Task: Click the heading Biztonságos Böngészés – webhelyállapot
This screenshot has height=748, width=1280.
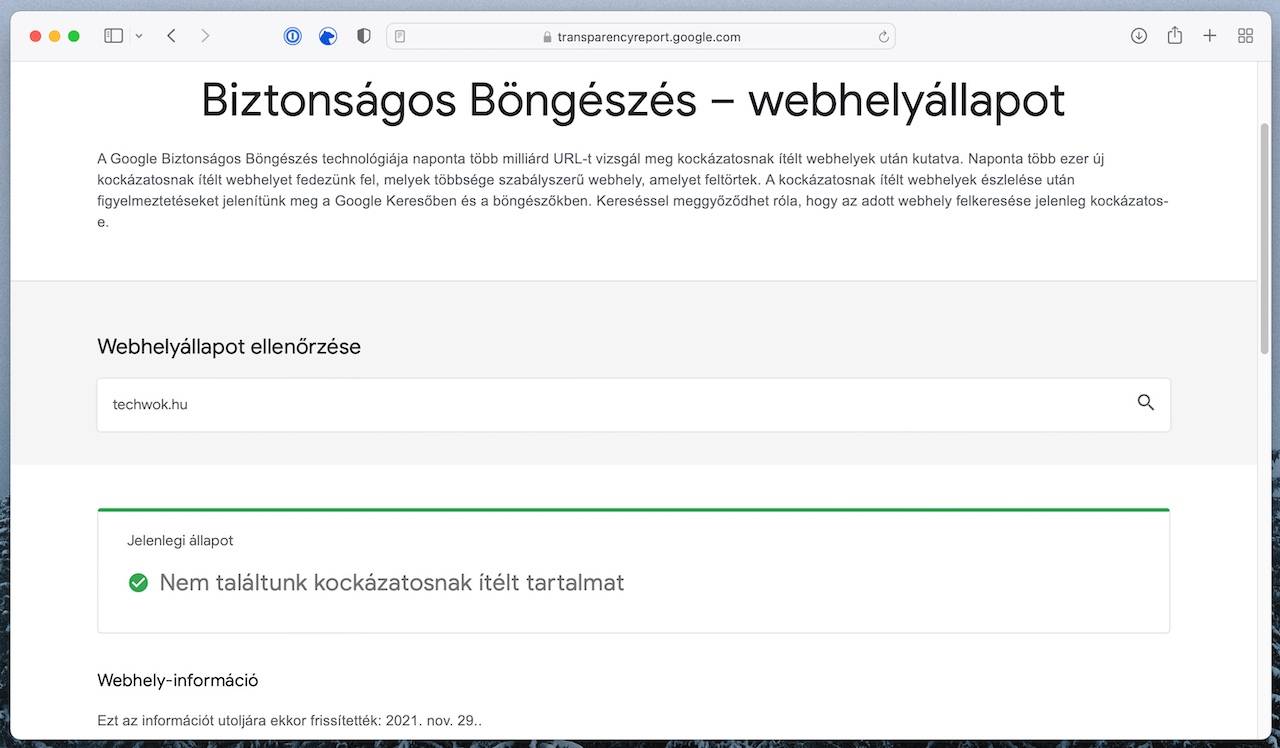Action: point(633,100)
